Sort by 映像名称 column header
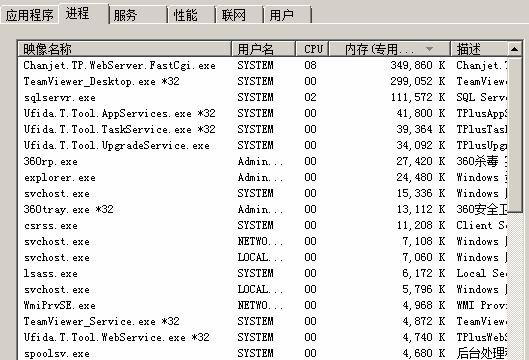The width and height of the screenshot is (529, 360). point(124,49)
